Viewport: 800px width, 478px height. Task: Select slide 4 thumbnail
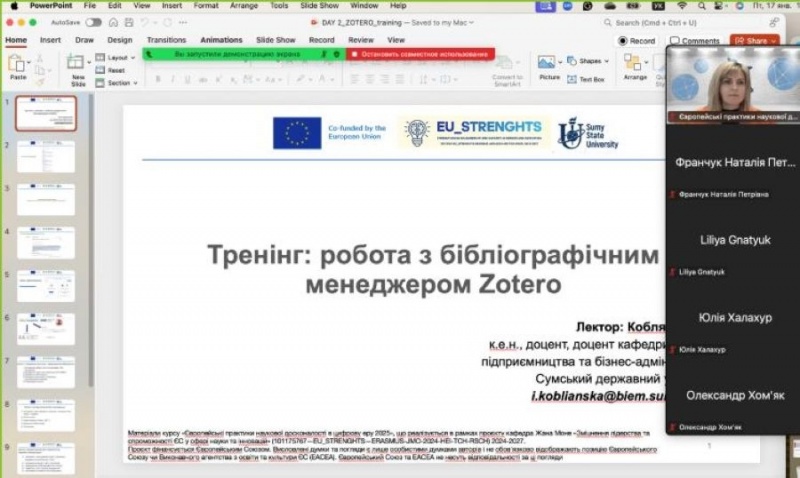click(x=46, y=243)
